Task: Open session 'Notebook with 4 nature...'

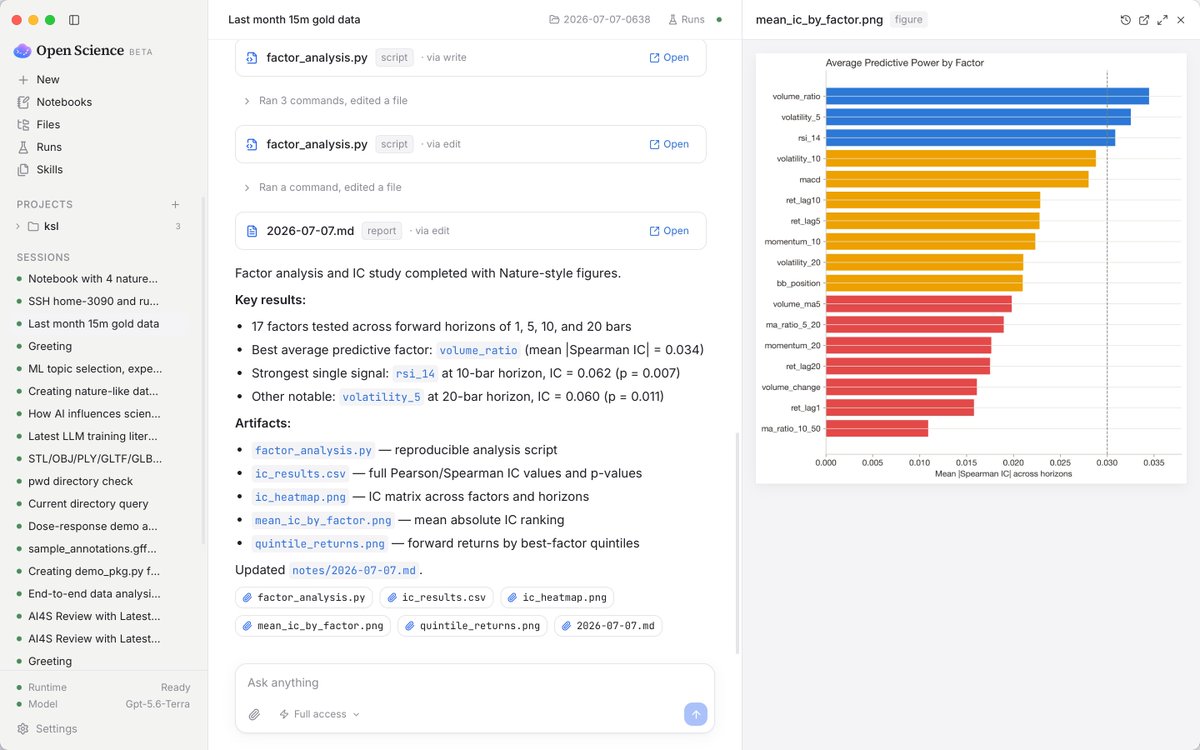Action: (93, 279)
